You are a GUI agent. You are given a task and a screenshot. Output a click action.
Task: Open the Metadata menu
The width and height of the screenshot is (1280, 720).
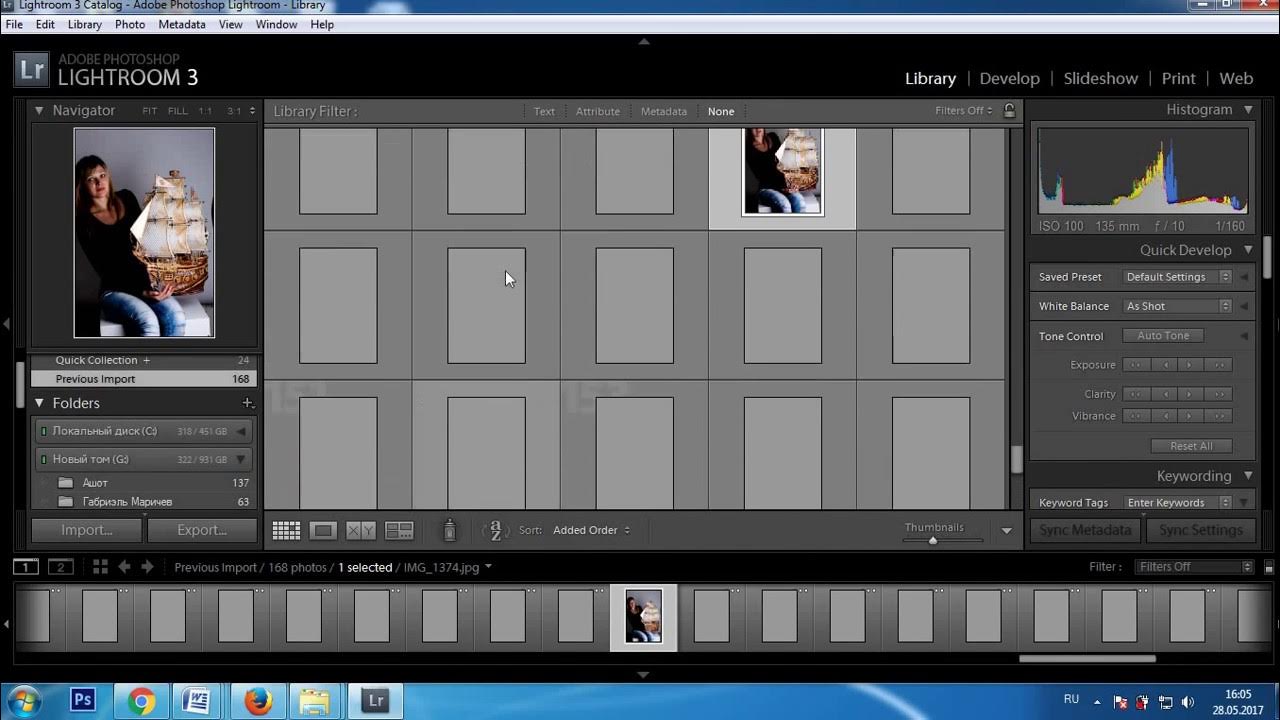point(182,24)
